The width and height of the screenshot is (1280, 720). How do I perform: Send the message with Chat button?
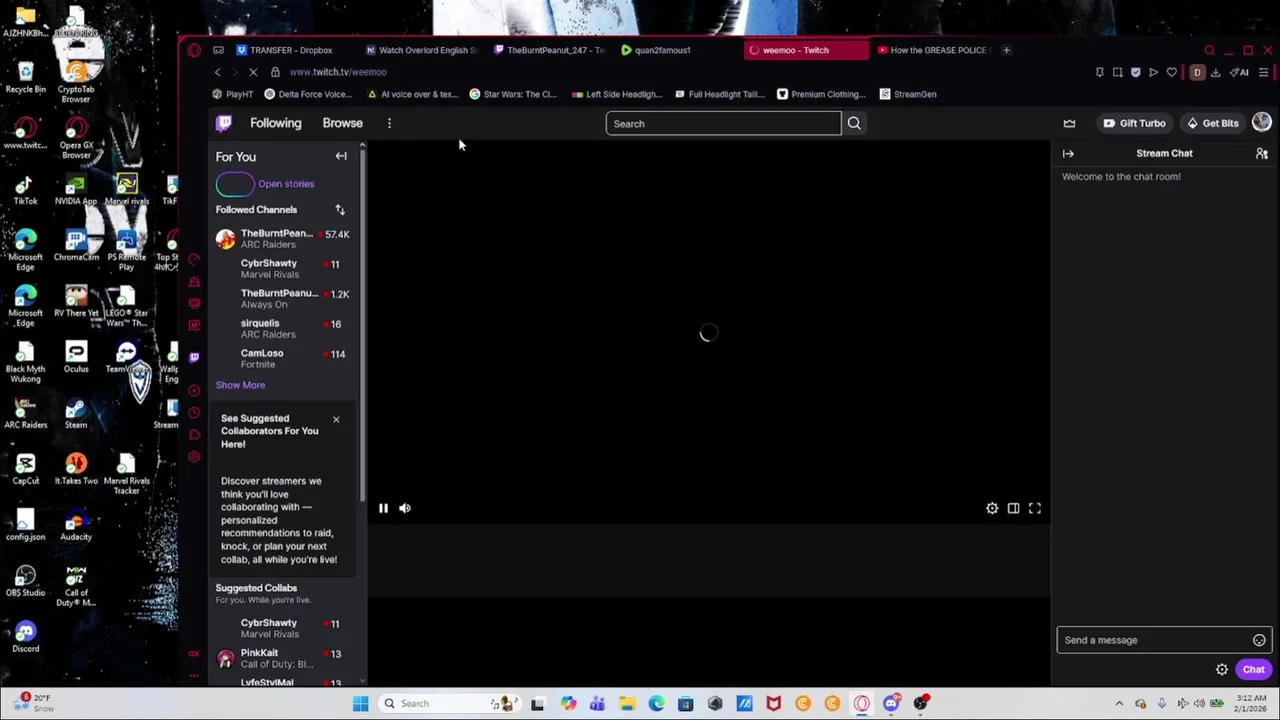[1253, 669]
